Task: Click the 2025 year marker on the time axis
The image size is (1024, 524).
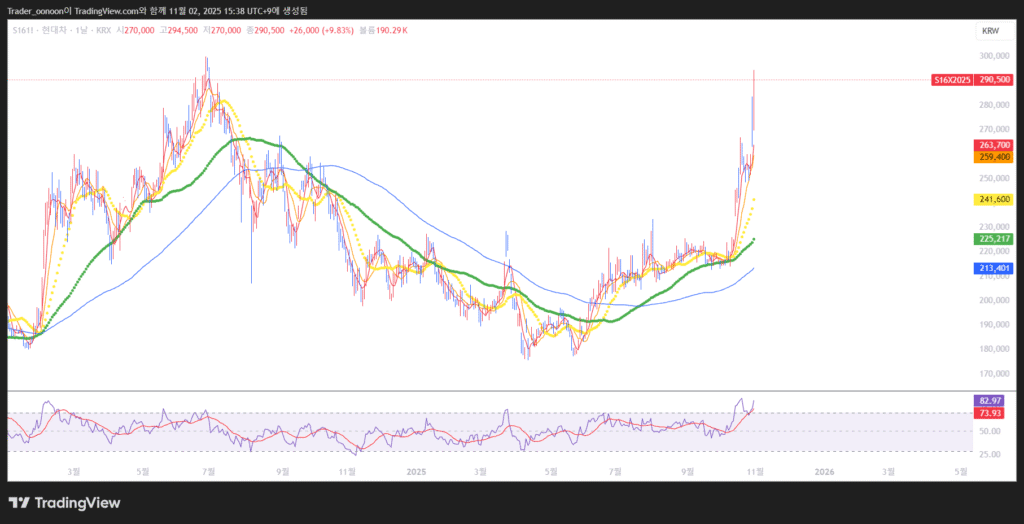Action: point(416,470)
